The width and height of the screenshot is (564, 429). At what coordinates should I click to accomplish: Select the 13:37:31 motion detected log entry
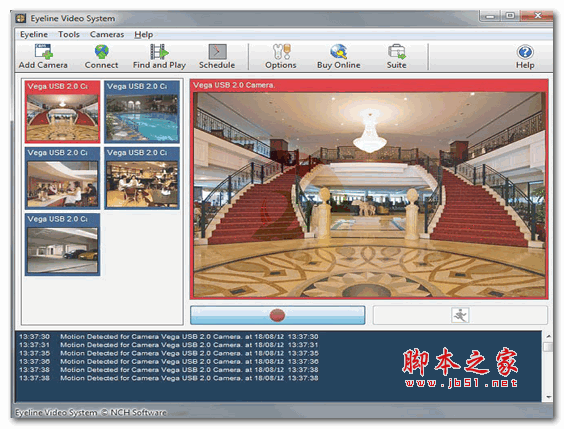pos(169,345)
